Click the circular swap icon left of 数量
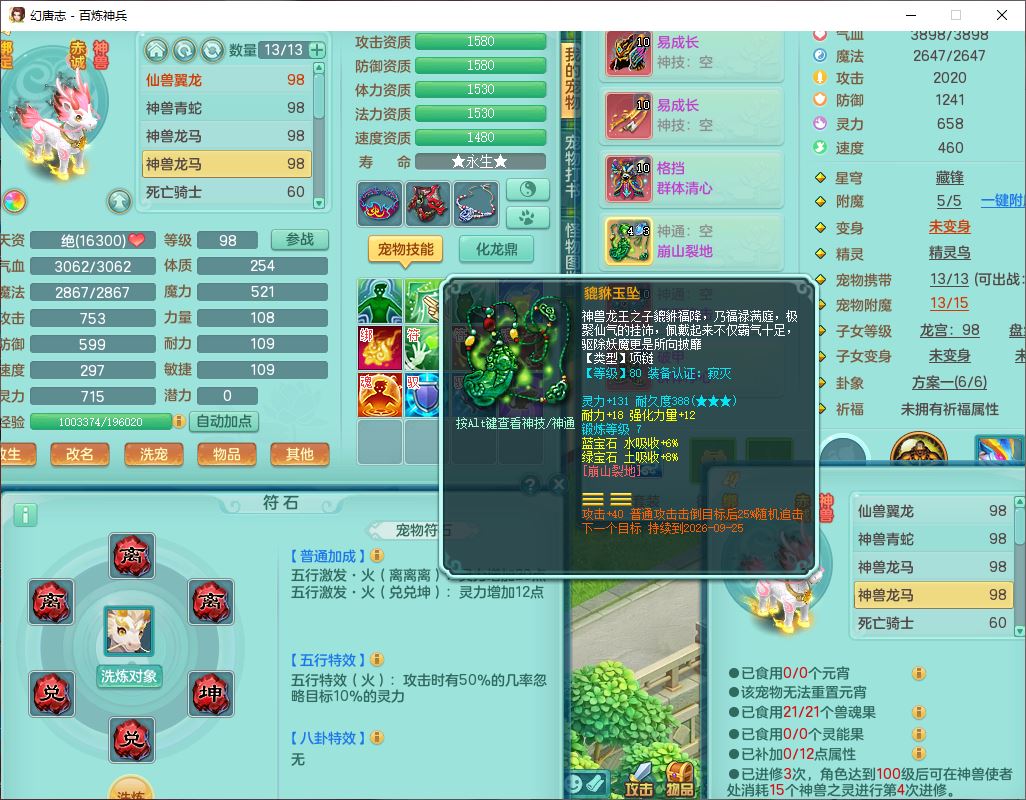The image size is (1026, 800). 213,50
